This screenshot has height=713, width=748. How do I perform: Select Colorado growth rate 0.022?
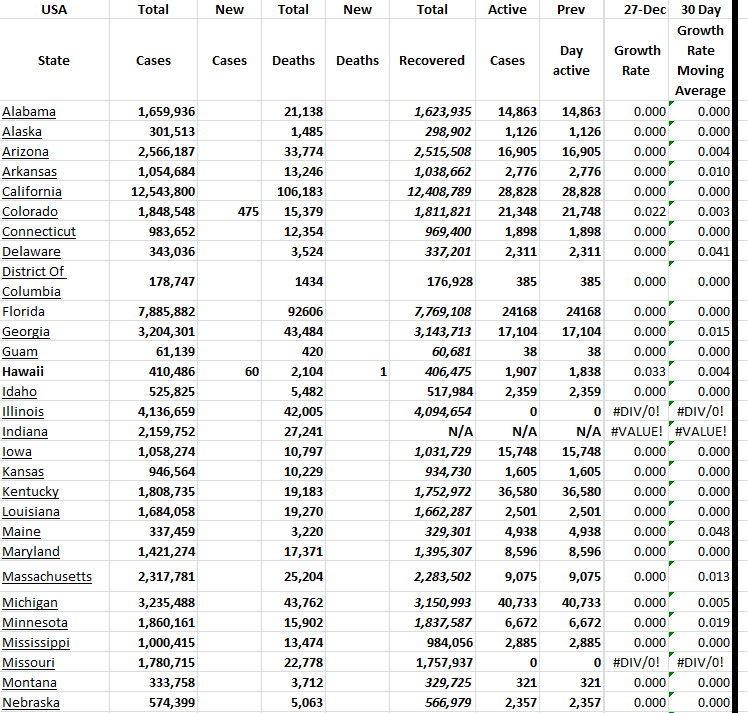click(649, 212)
